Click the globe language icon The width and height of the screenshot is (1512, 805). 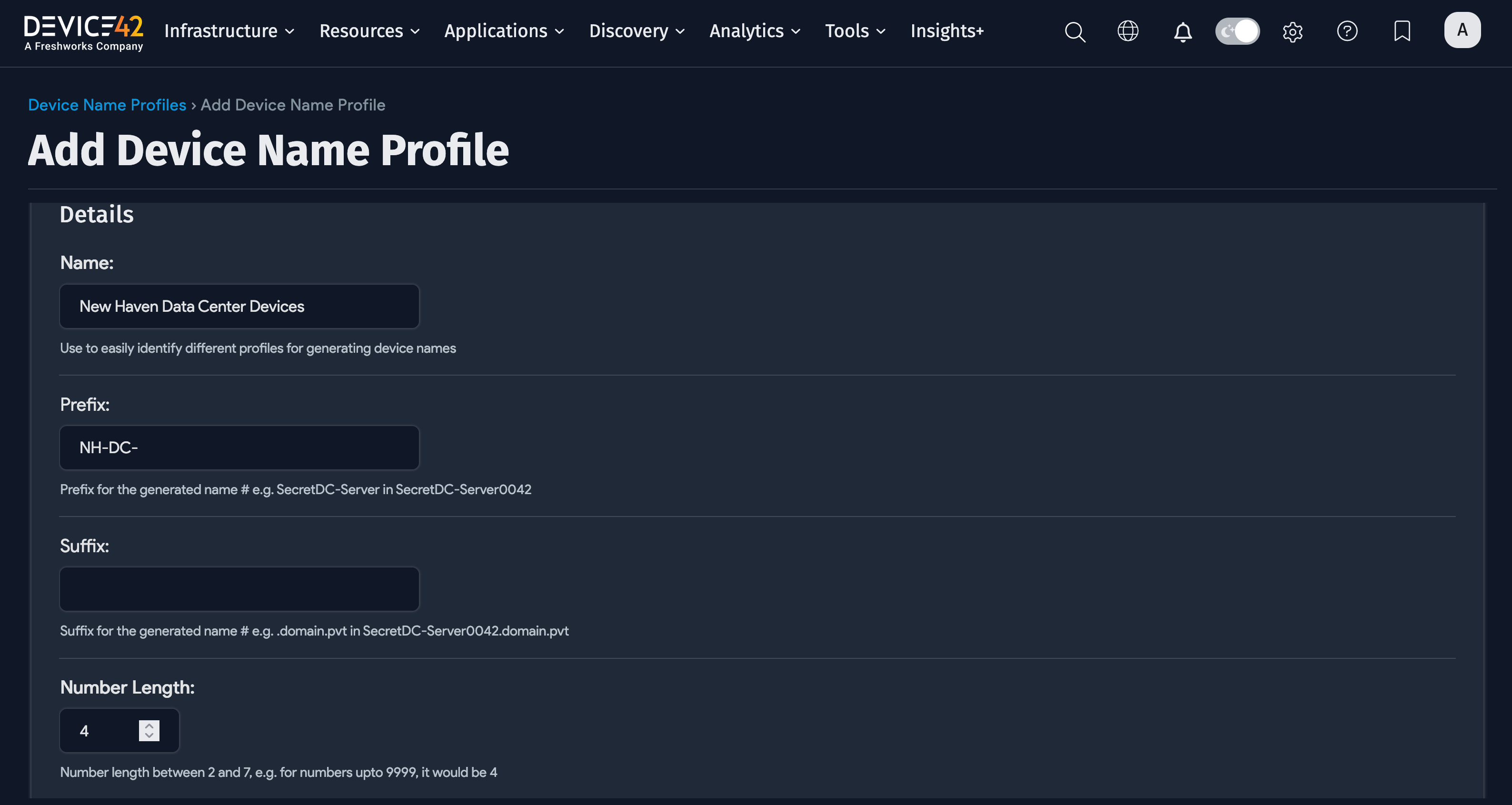point(1128,31)
